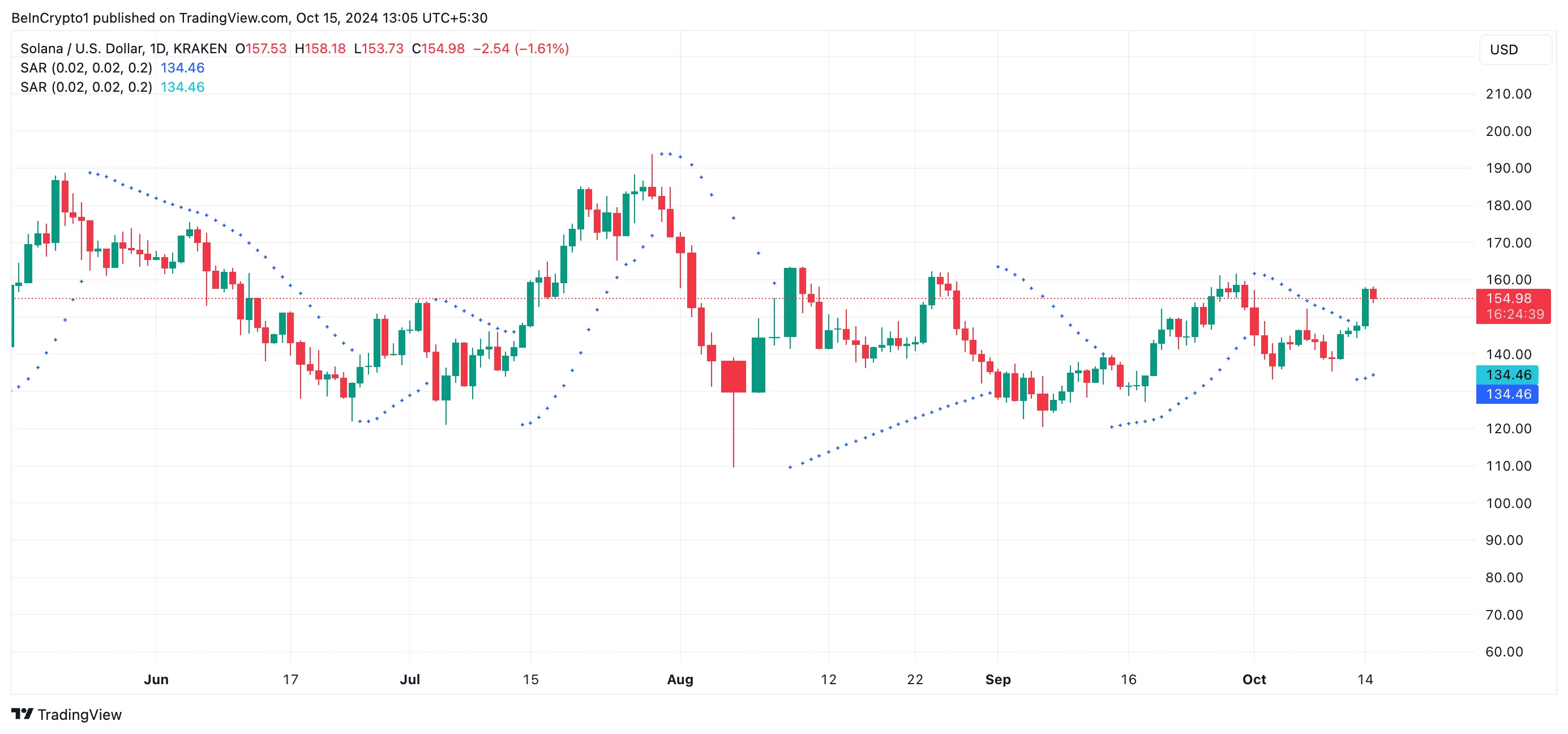Click the 60.00 price scale label
The image size is (1568, 734).
pos(1504,652)
